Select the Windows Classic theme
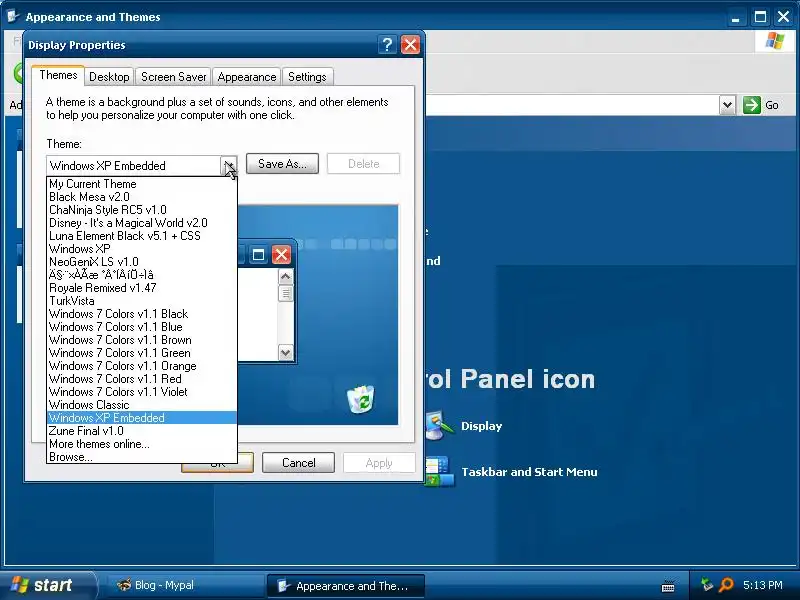The image size is (800, 600). [142, 405]
